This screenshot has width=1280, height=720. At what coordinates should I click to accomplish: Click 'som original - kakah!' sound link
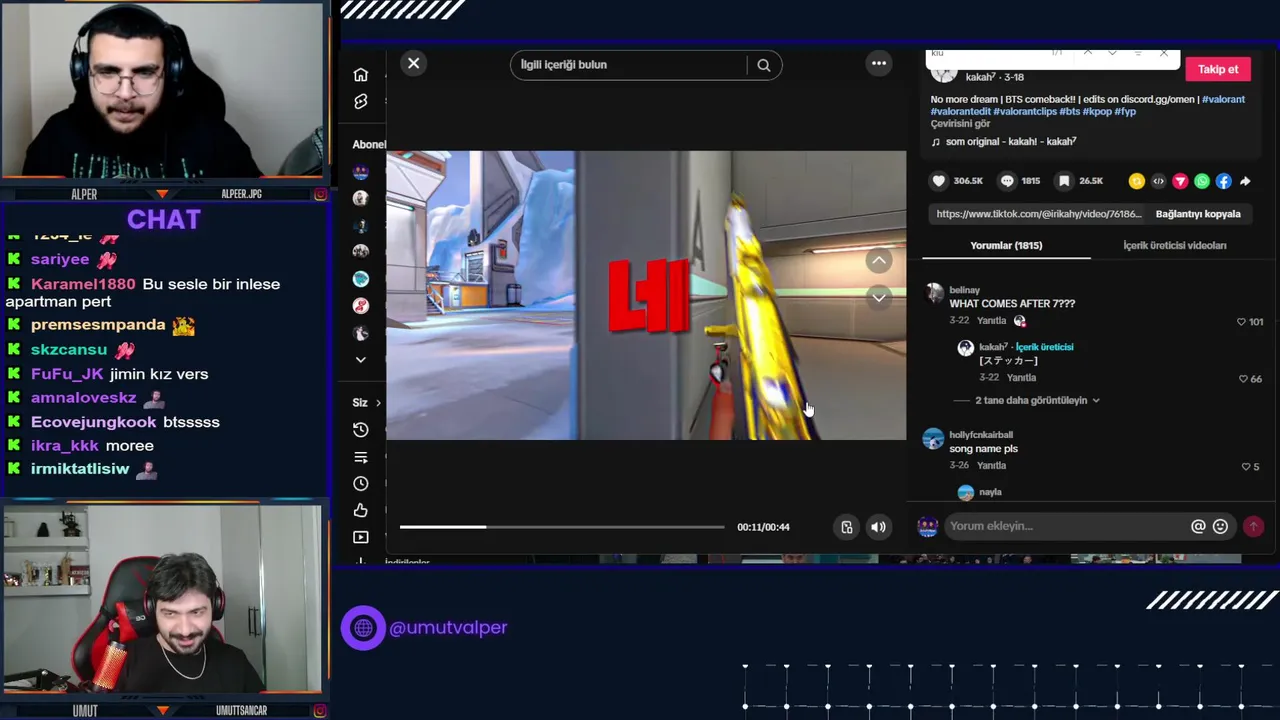pyautogui.click(x=1010, y=142)
